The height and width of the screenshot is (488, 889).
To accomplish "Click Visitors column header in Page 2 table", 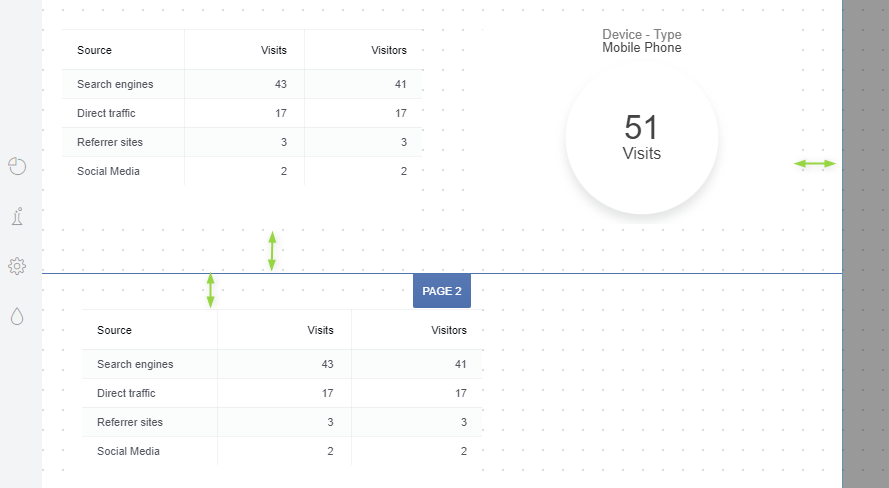I will pos(448,330).
